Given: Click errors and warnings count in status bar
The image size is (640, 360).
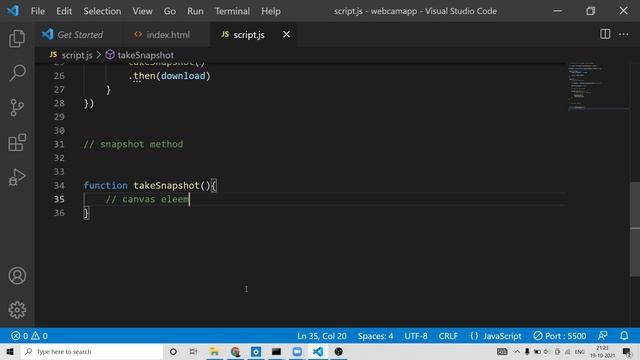Looking at the screenshot, I should (29, 336).
